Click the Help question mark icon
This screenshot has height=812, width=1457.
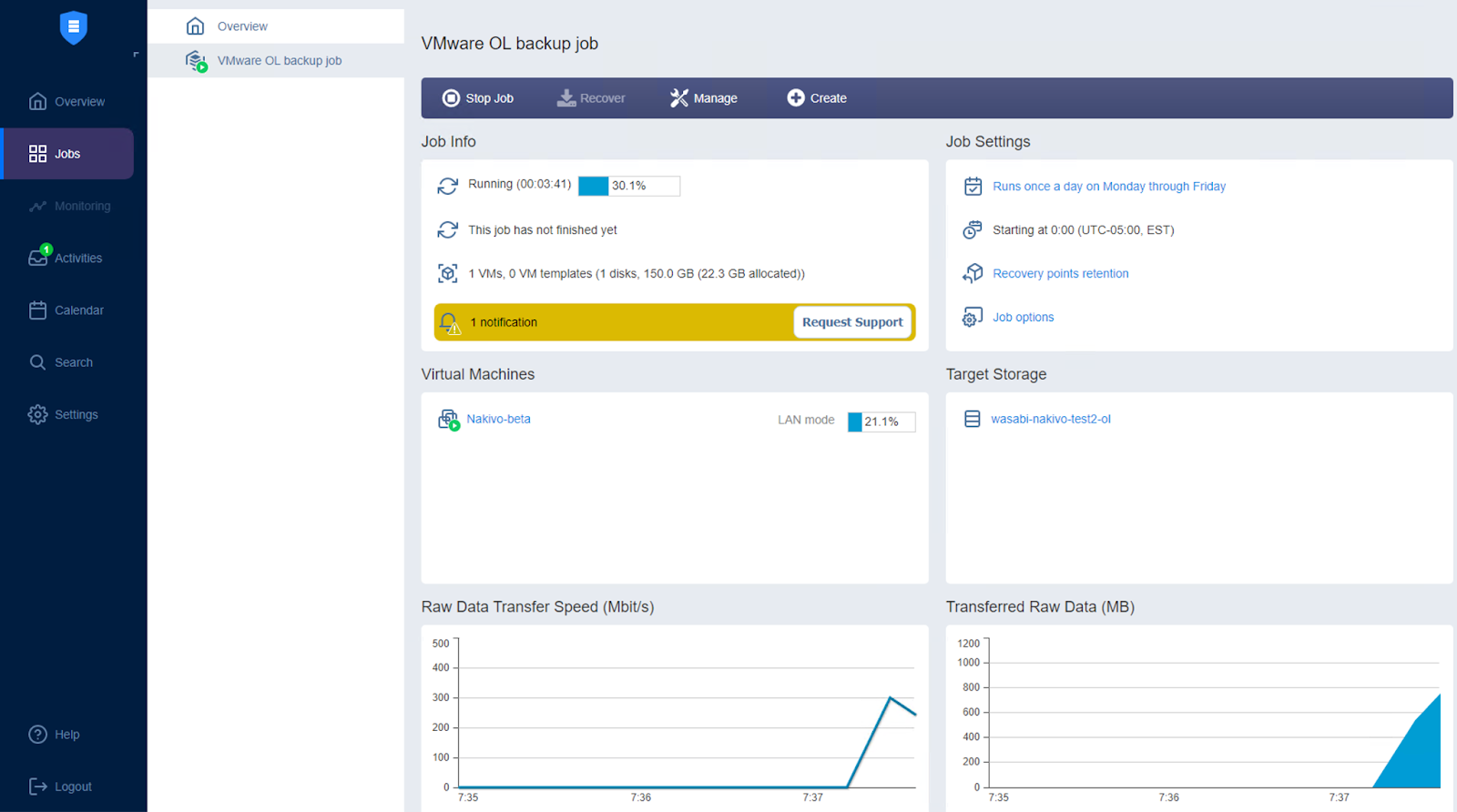[x=37, y=735]
